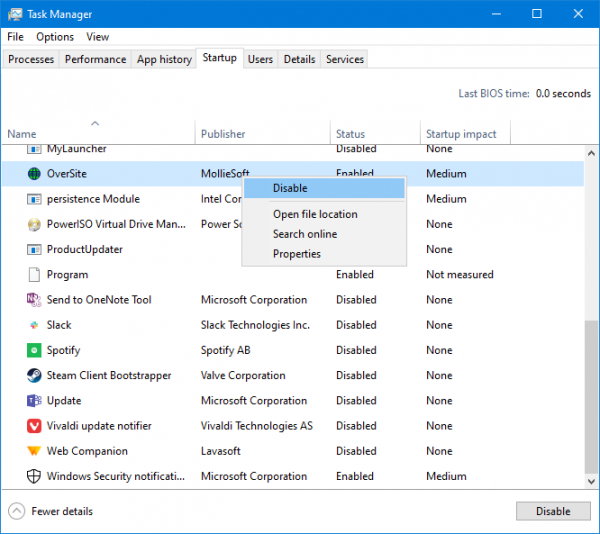Choose Disable from the context menu
Screen dimensions: 600x534
point(290,188)
